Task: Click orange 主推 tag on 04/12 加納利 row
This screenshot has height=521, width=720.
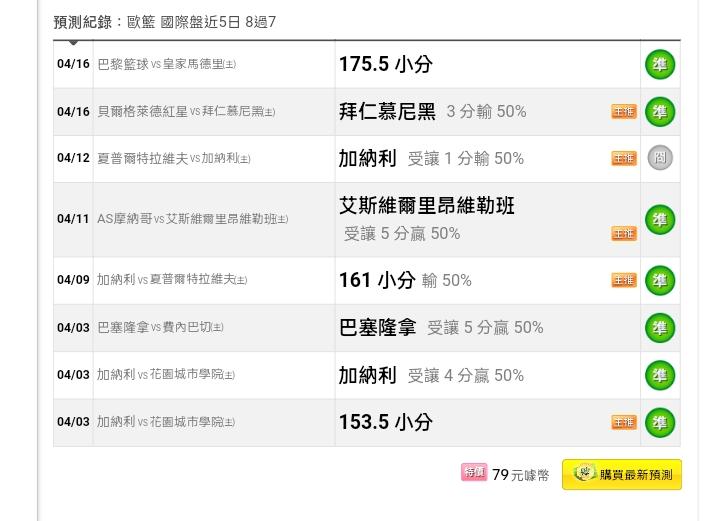Action: (624, 158)
